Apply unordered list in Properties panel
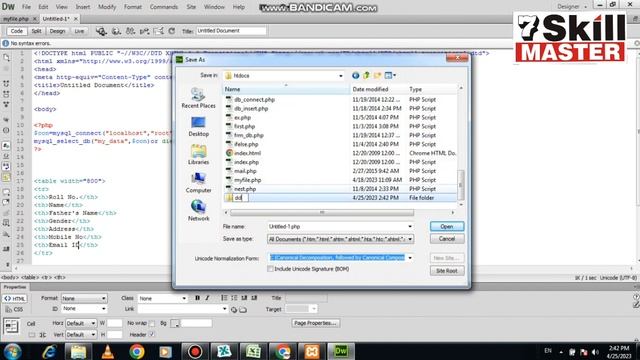The height and width of the screenshot is (360, 640). (x=224, y=298)
